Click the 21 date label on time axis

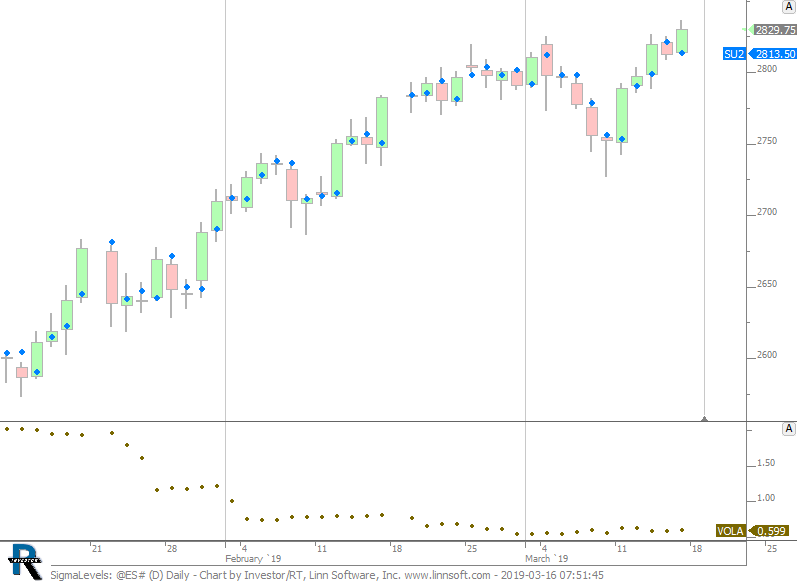[x=97, y=548]
